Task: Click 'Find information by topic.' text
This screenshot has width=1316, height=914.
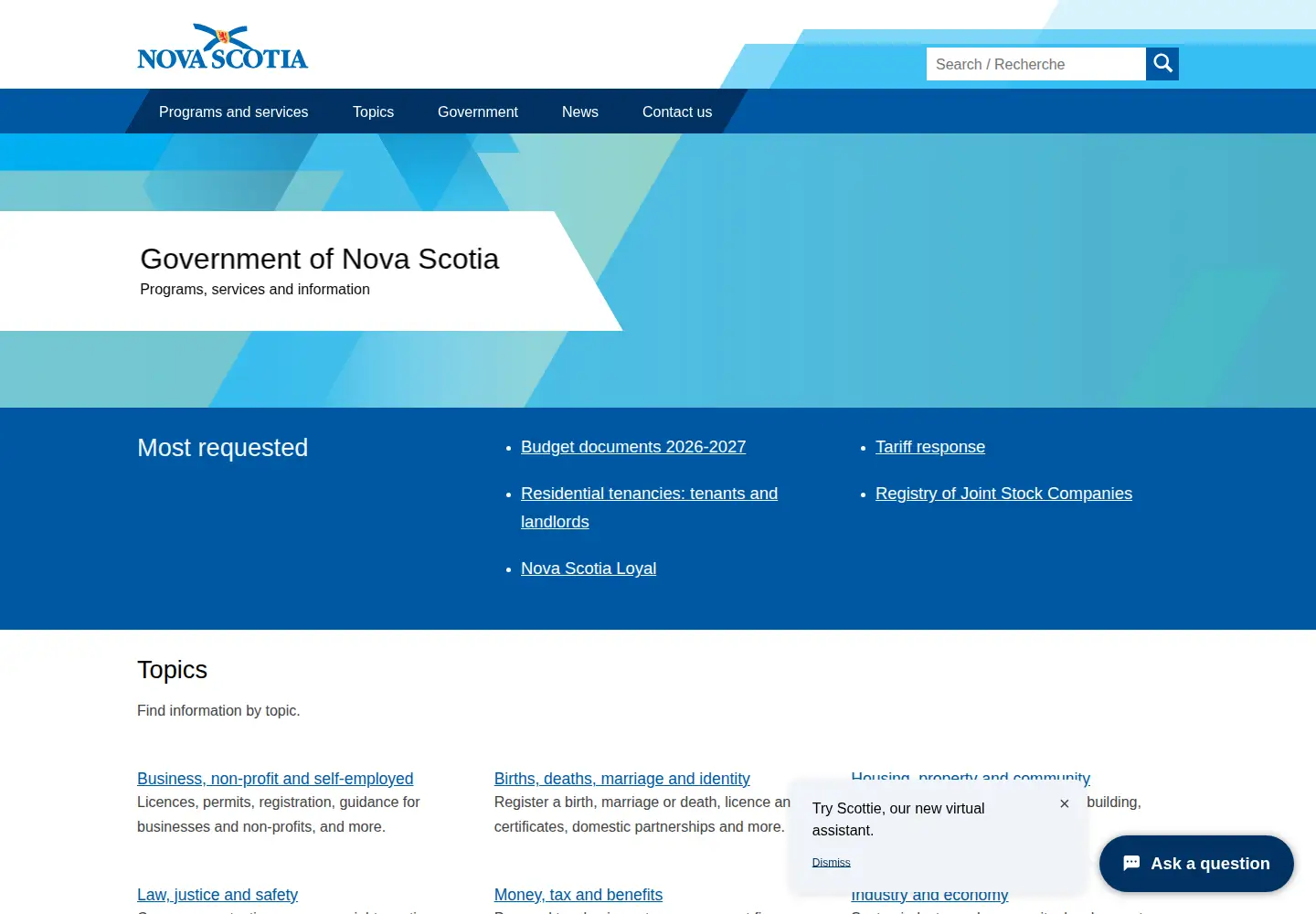Action: [x=218, y=710]
